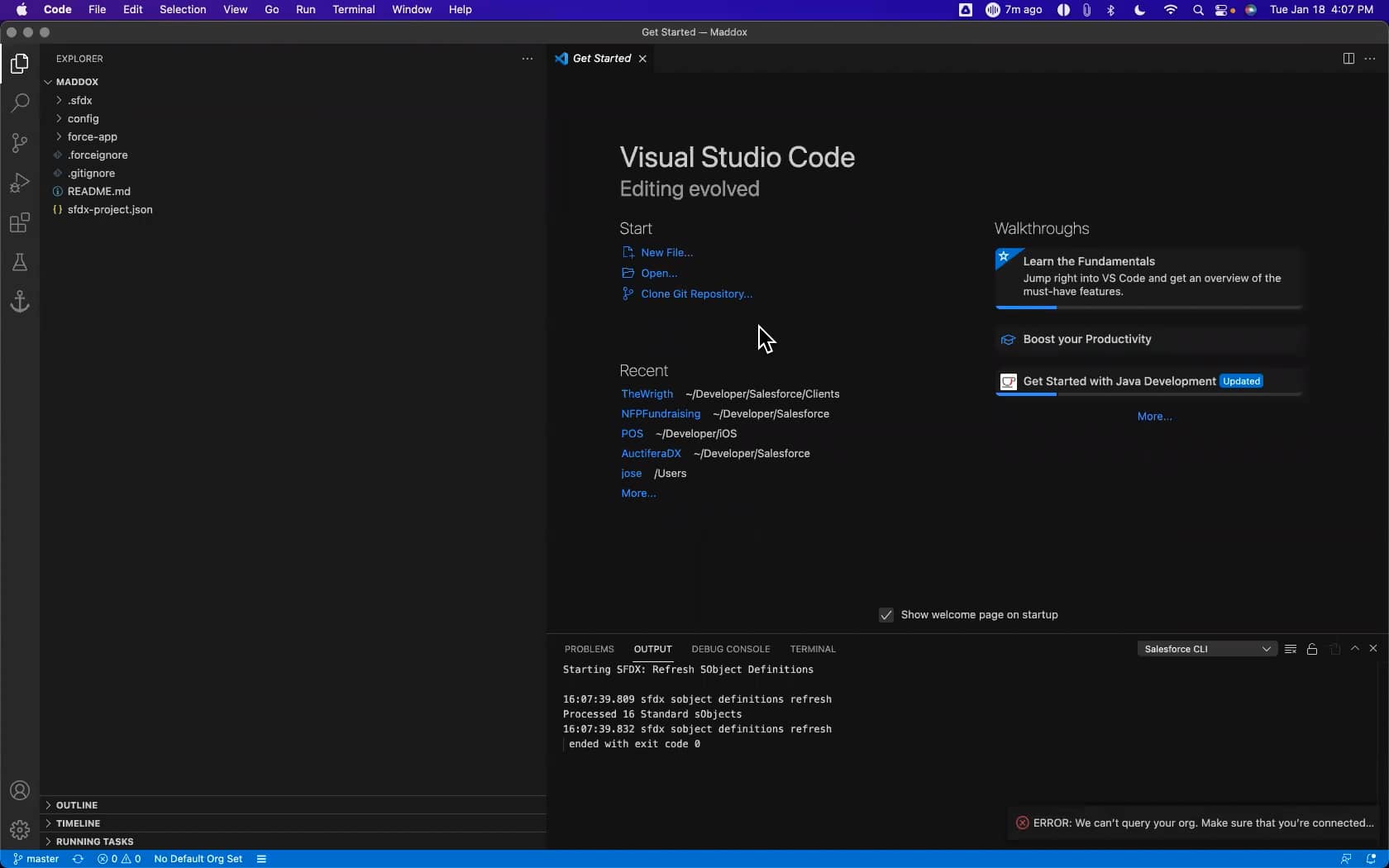Click the unlock icon in the output toolbar

(x=1312, y=650)
